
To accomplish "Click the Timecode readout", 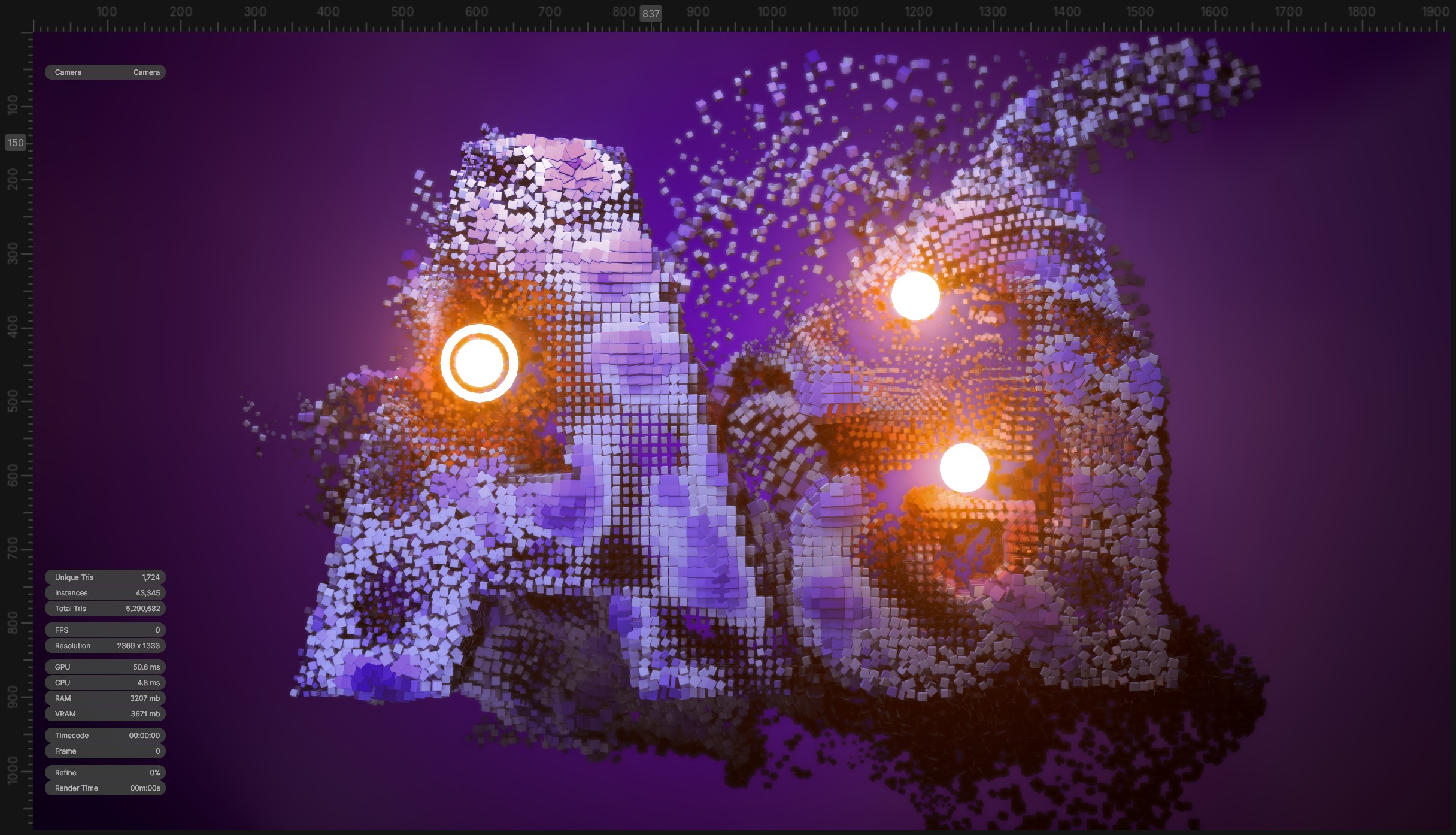I will pyautogui.click(x=105, y=736).
